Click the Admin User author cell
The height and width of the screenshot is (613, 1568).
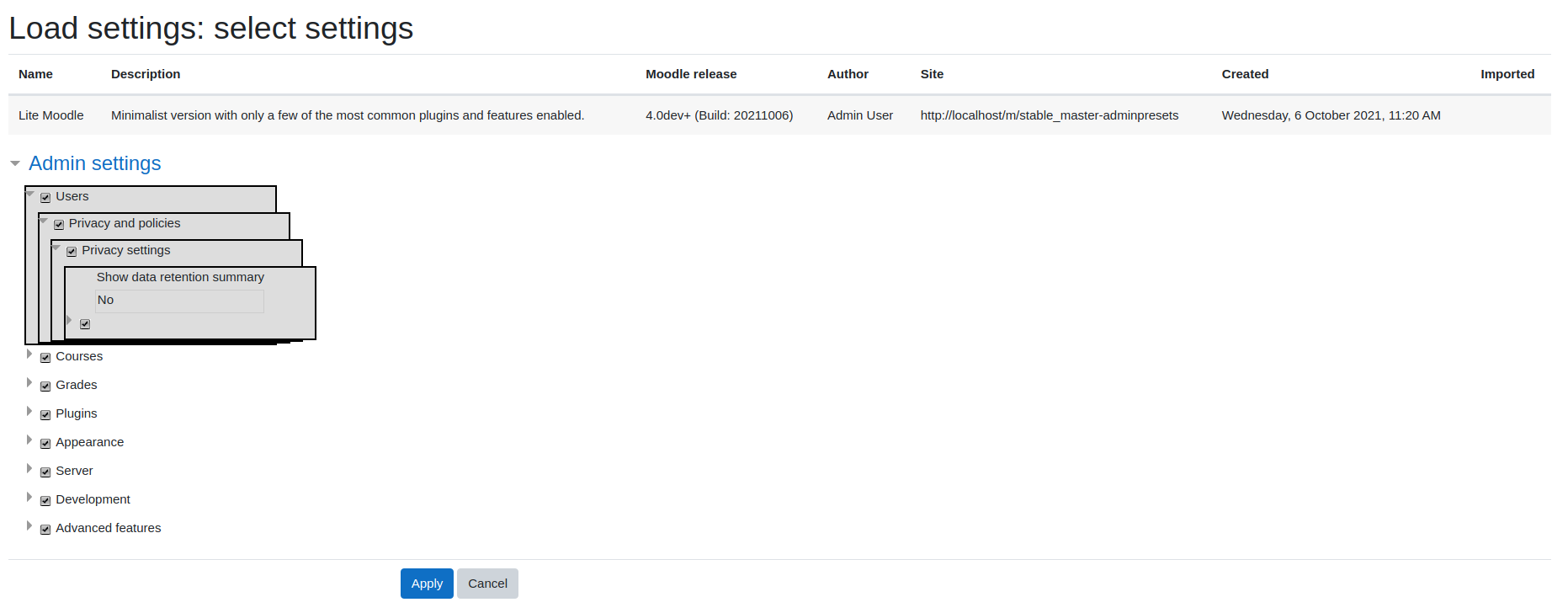[x=860, y=115]
